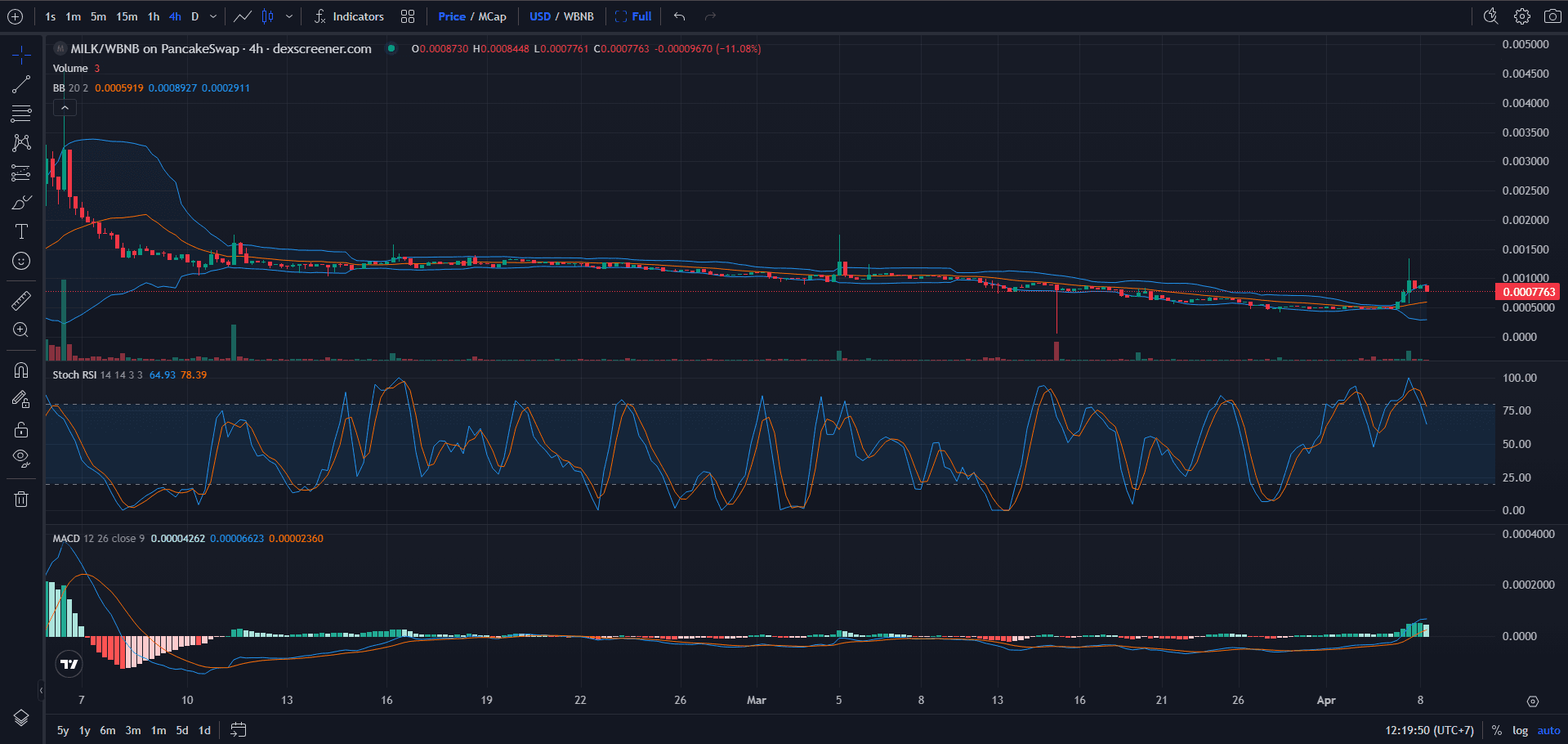Open the Indicators menu

point(349,16)
